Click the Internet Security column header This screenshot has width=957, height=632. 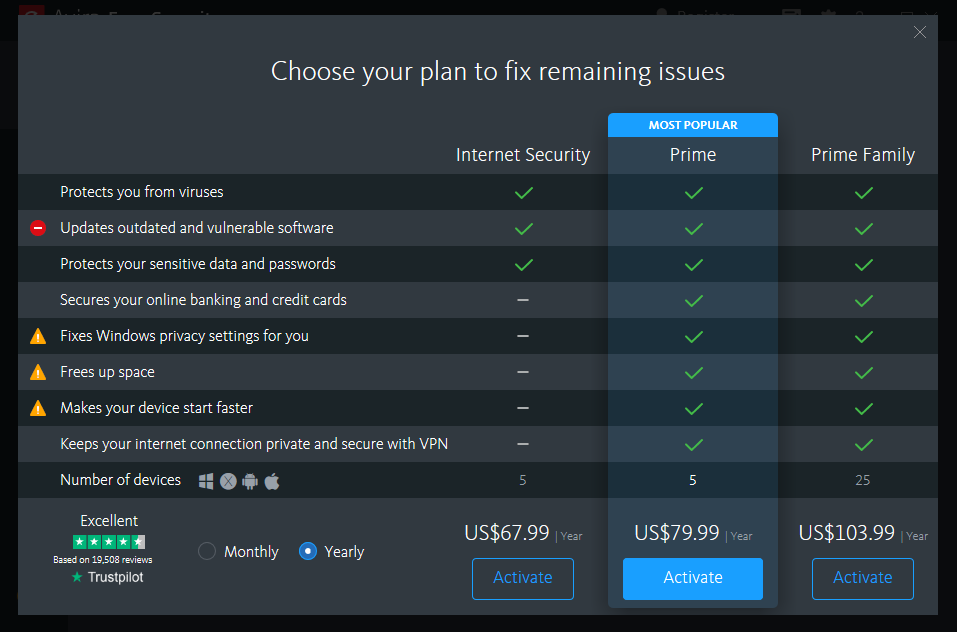523,155
